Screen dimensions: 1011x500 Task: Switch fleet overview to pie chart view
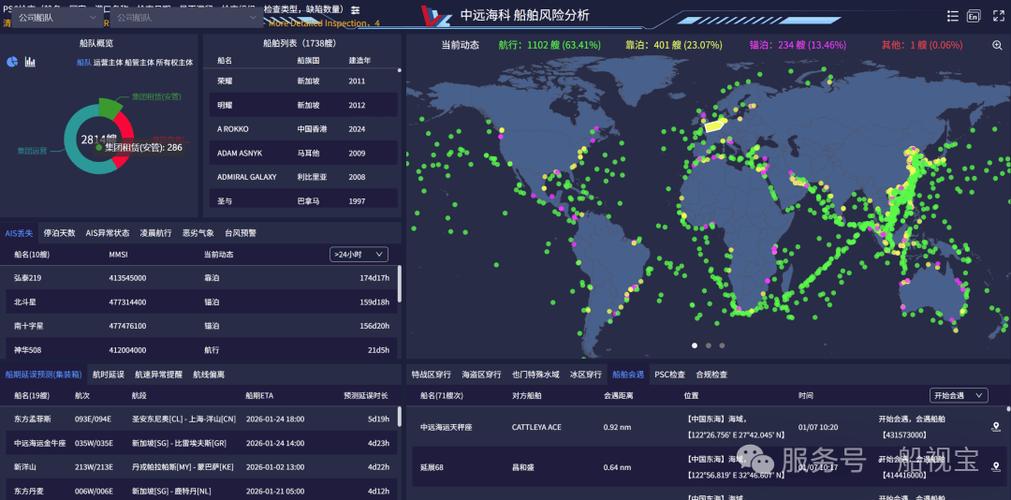click(x=12, y=62)
